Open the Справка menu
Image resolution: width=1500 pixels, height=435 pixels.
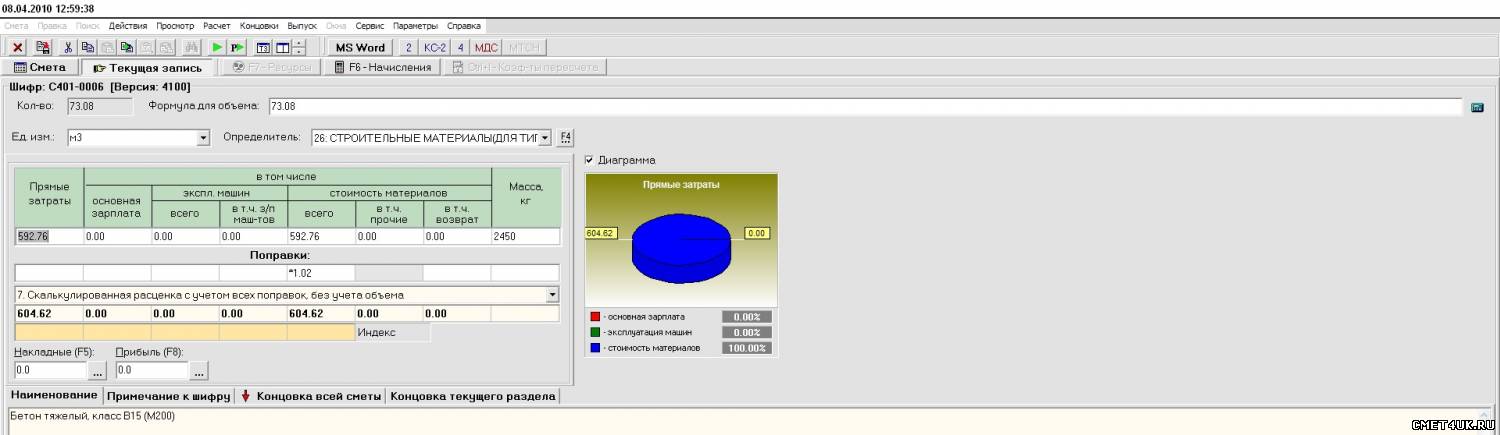pyautogui.click(x=463, y=25)
